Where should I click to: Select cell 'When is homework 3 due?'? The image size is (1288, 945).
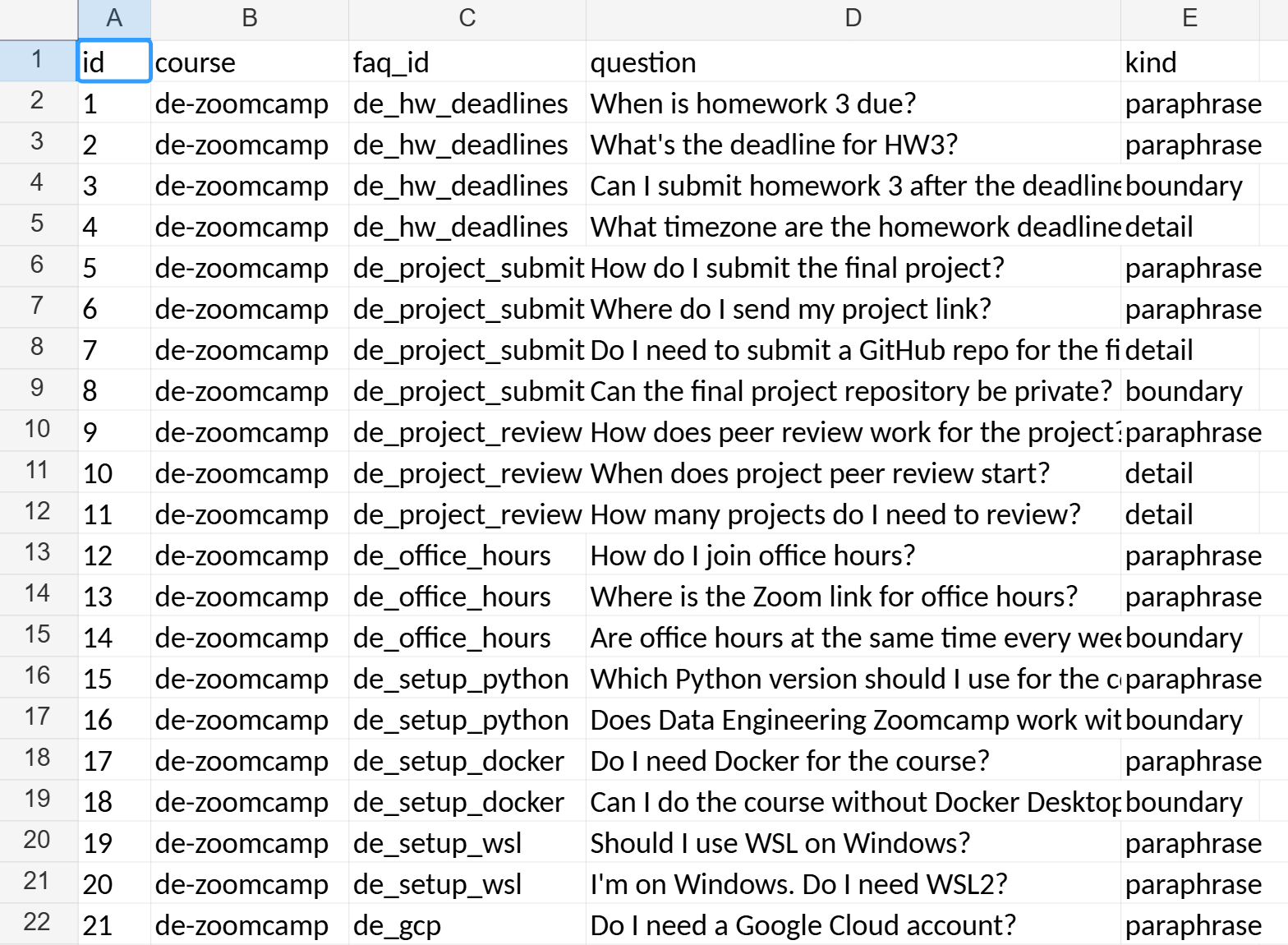853,103
